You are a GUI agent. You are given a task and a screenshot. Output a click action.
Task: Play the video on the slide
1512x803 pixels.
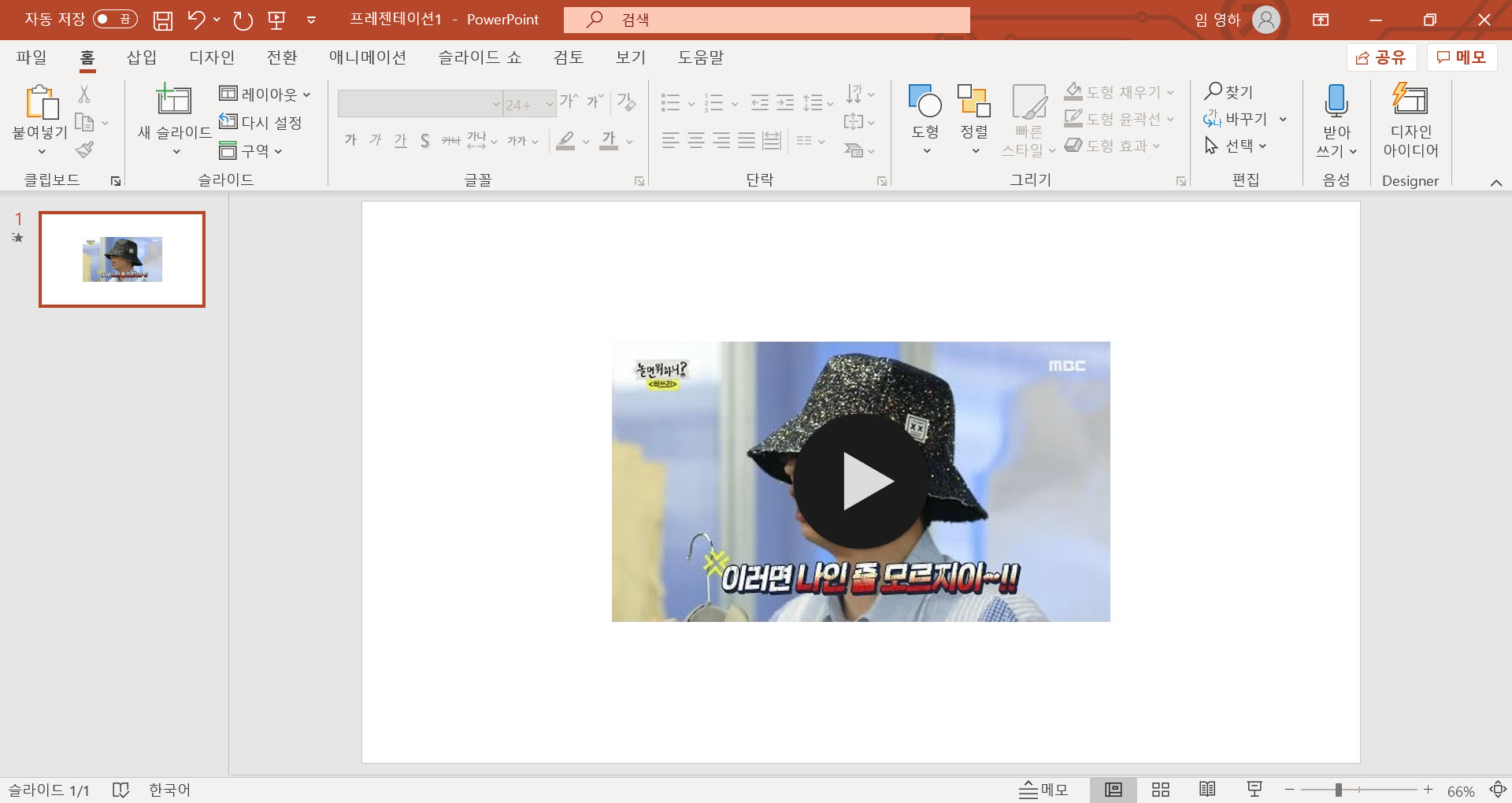(x=861, y=482)
